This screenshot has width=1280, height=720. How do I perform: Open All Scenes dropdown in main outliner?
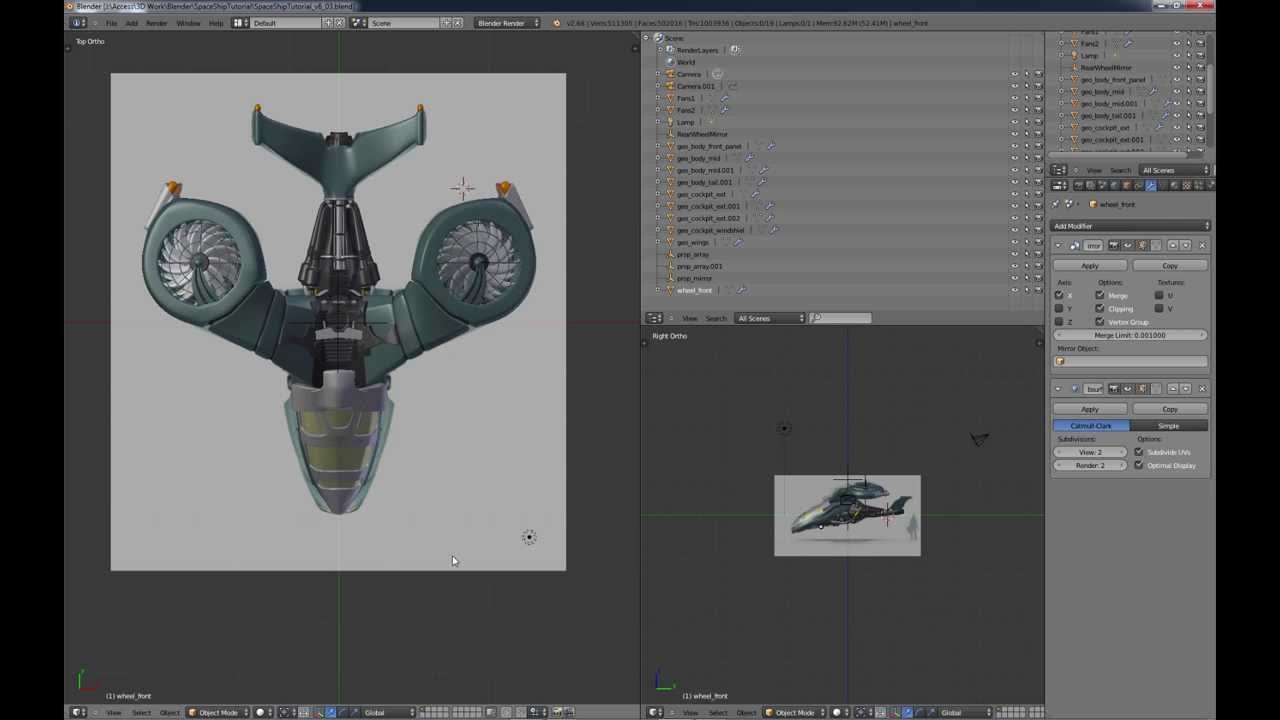point(770,318)
